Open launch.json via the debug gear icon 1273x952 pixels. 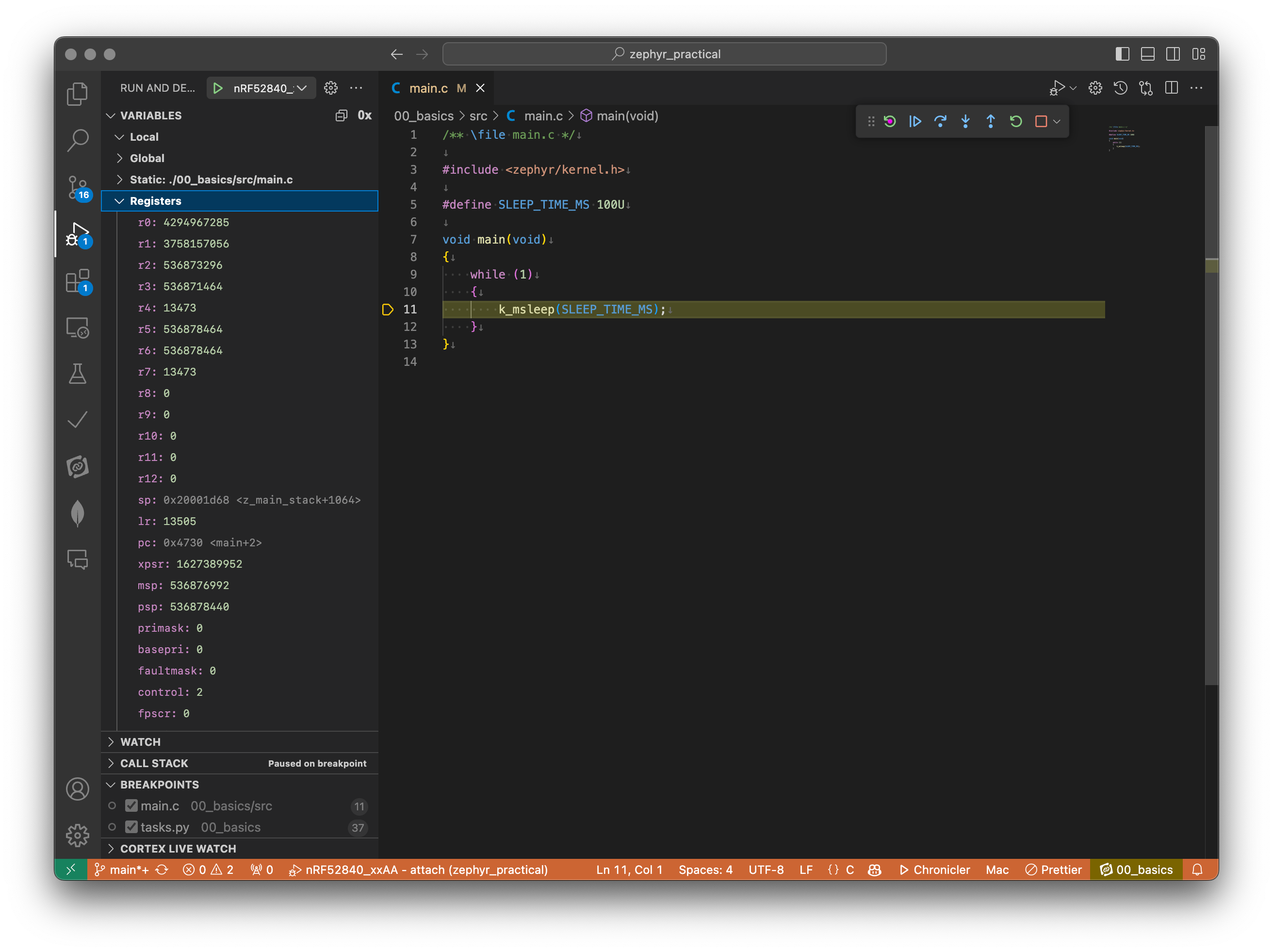330,87
